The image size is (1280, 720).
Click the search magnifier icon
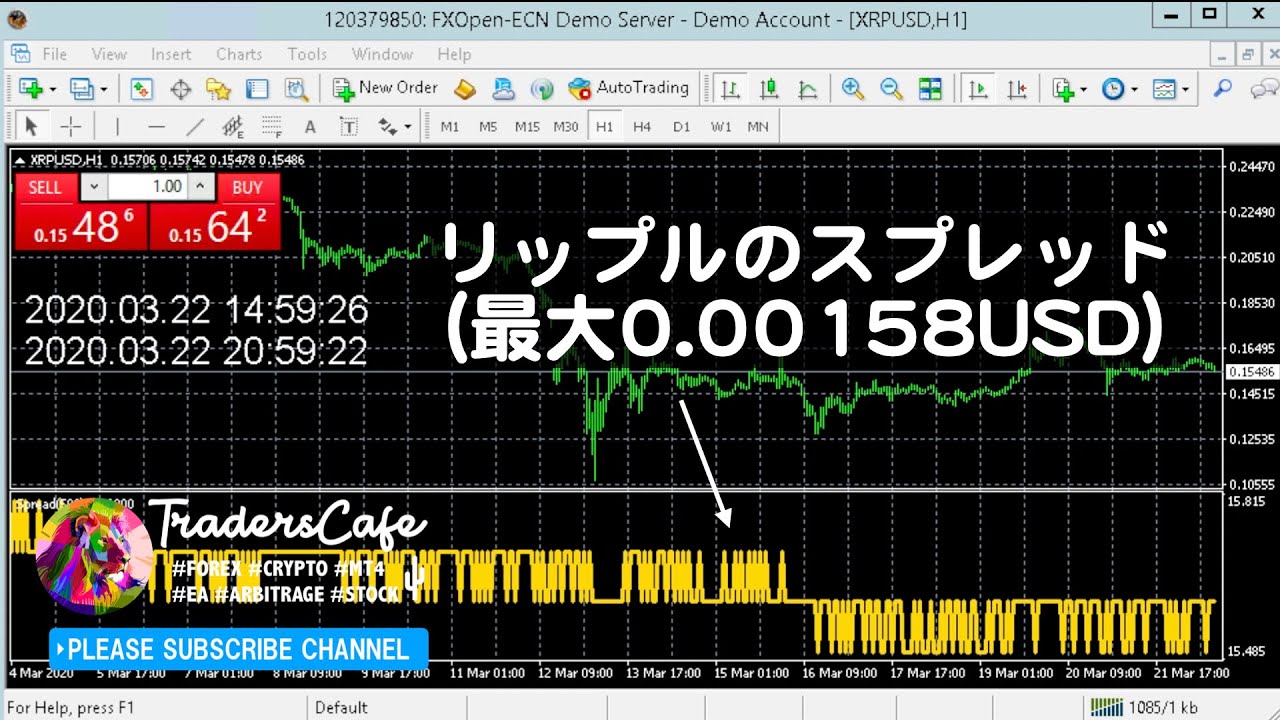pos(1222,89)
